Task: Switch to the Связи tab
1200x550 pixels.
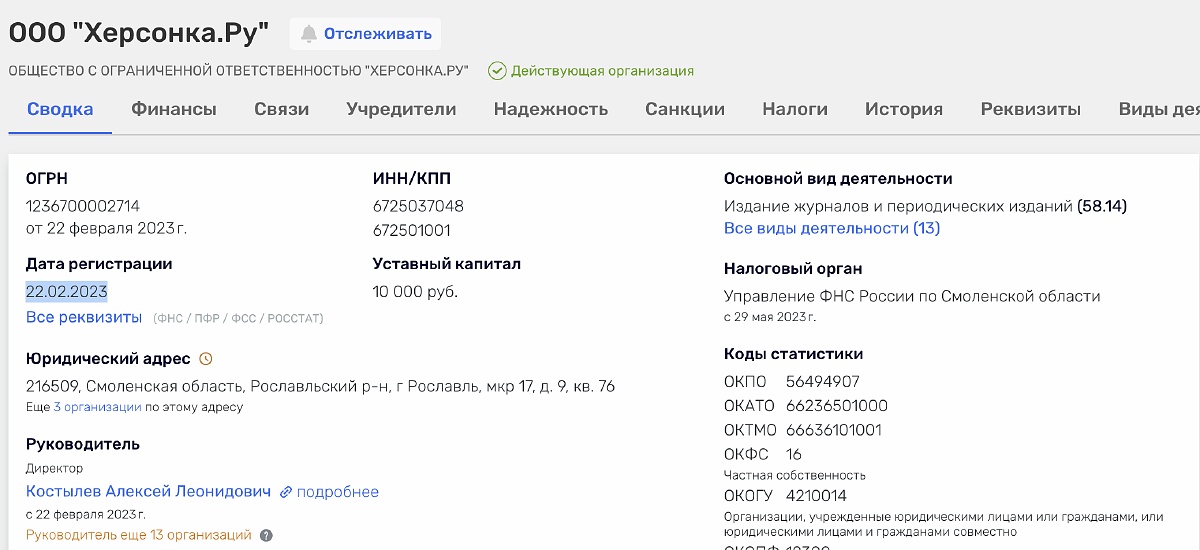Action: coord(281,109)
